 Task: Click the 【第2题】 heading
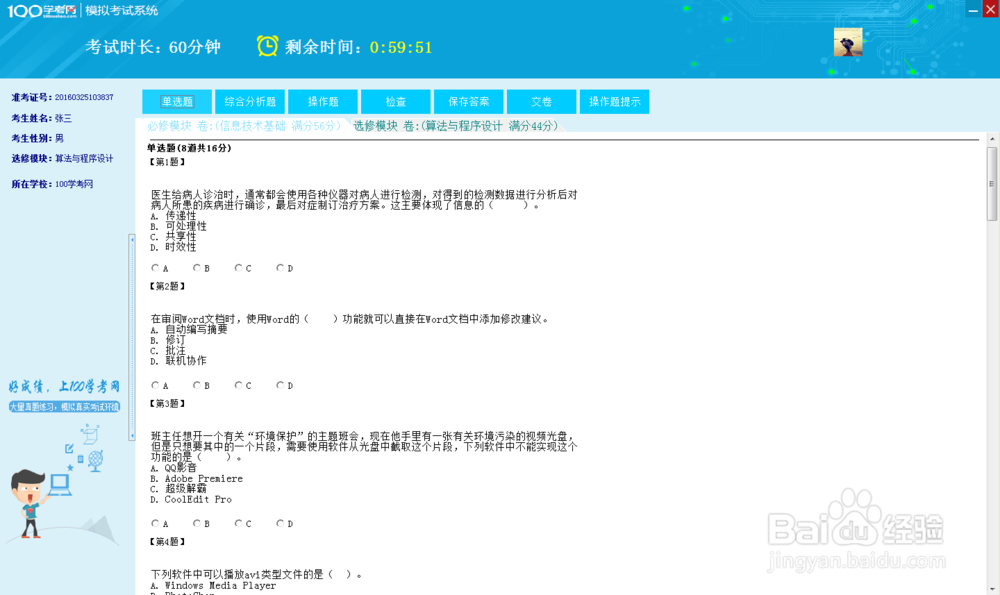coord(167,286)
